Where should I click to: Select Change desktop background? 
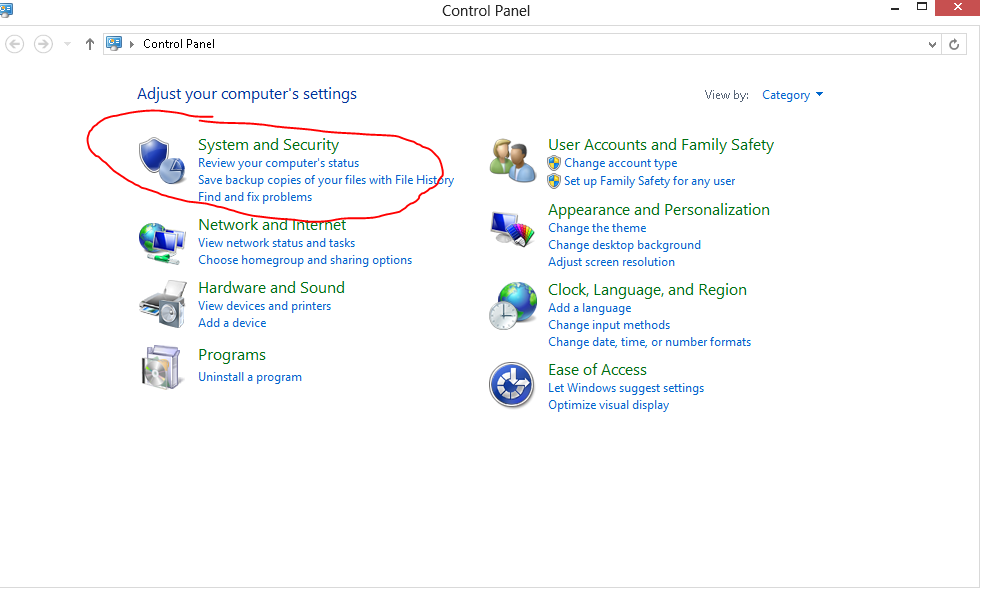(624, 245)
